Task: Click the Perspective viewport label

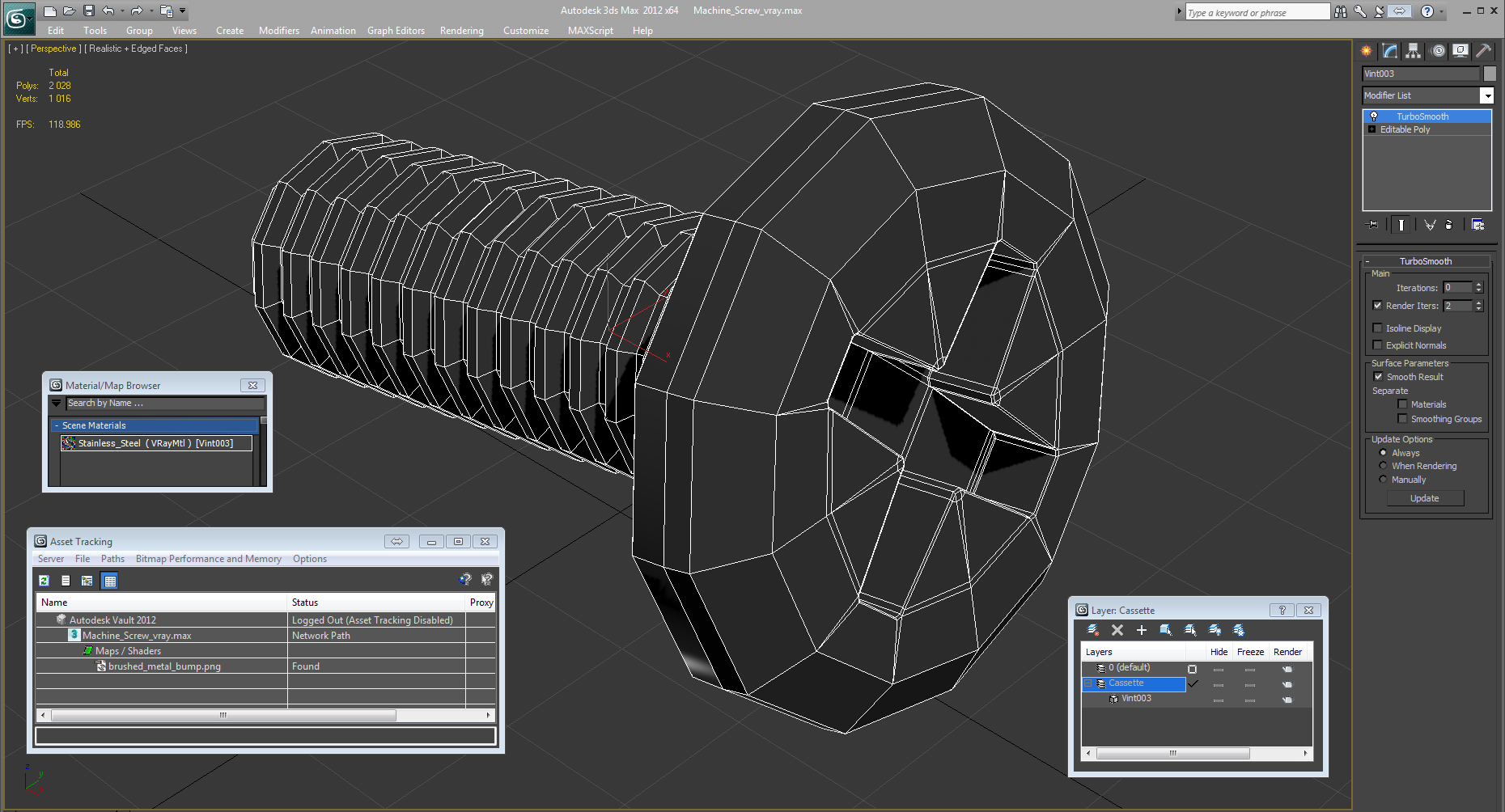Action: tap(53, 49)
